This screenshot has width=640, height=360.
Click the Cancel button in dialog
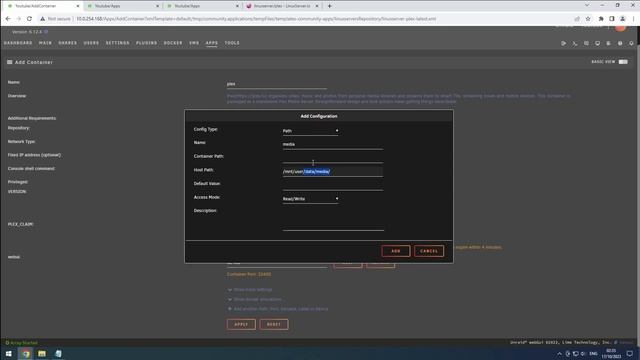(429, 251)
